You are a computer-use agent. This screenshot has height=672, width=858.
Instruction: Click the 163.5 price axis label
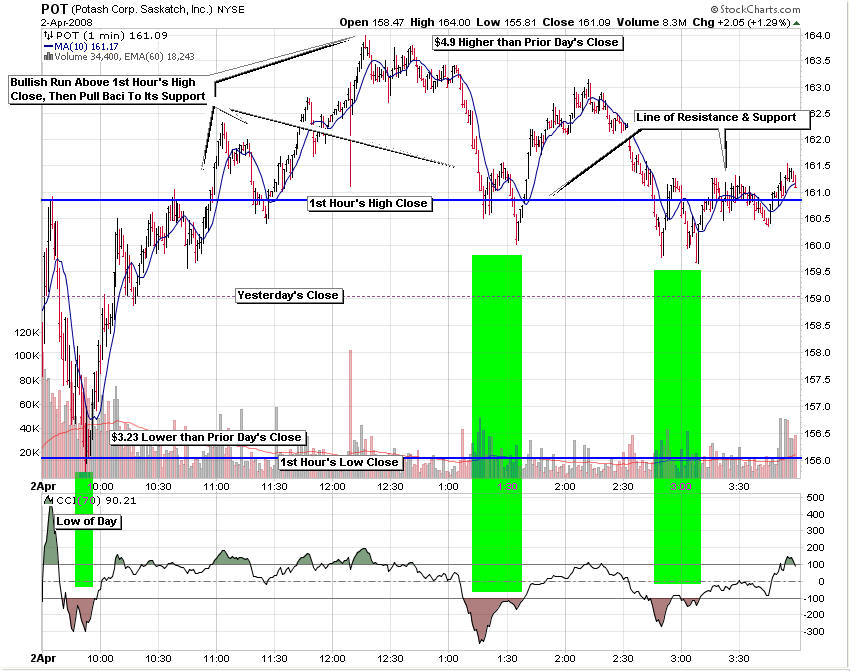click(x=817, y=61)
